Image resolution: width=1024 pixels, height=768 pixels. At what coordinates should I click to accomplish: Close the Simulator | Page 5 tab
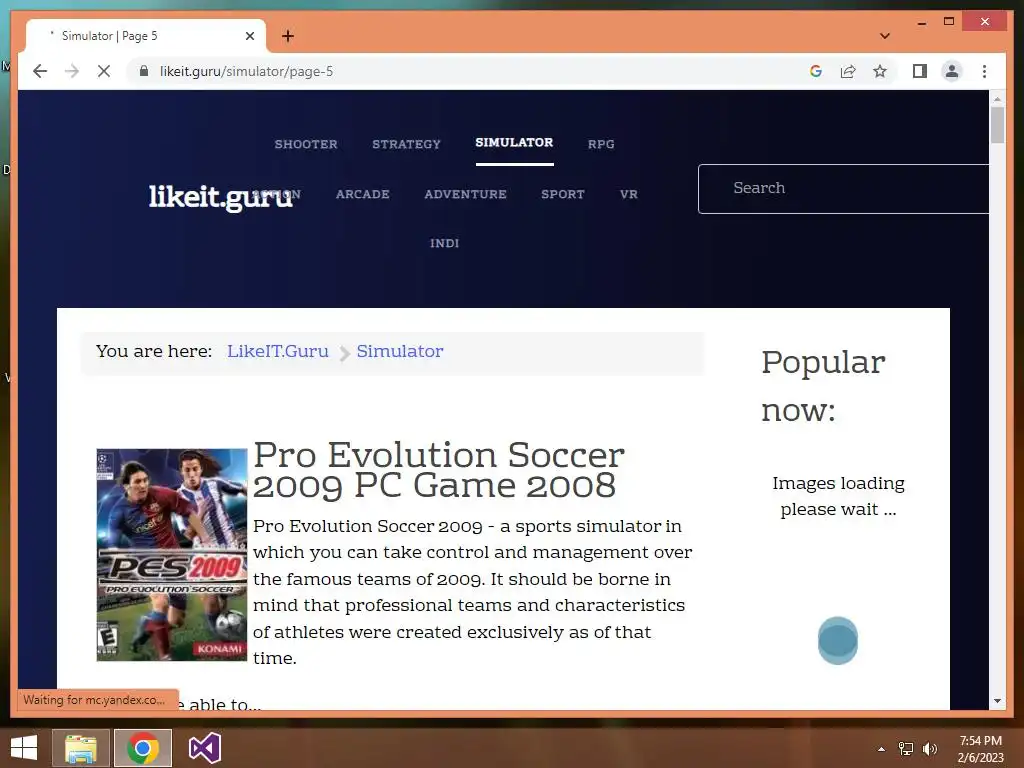249,36
